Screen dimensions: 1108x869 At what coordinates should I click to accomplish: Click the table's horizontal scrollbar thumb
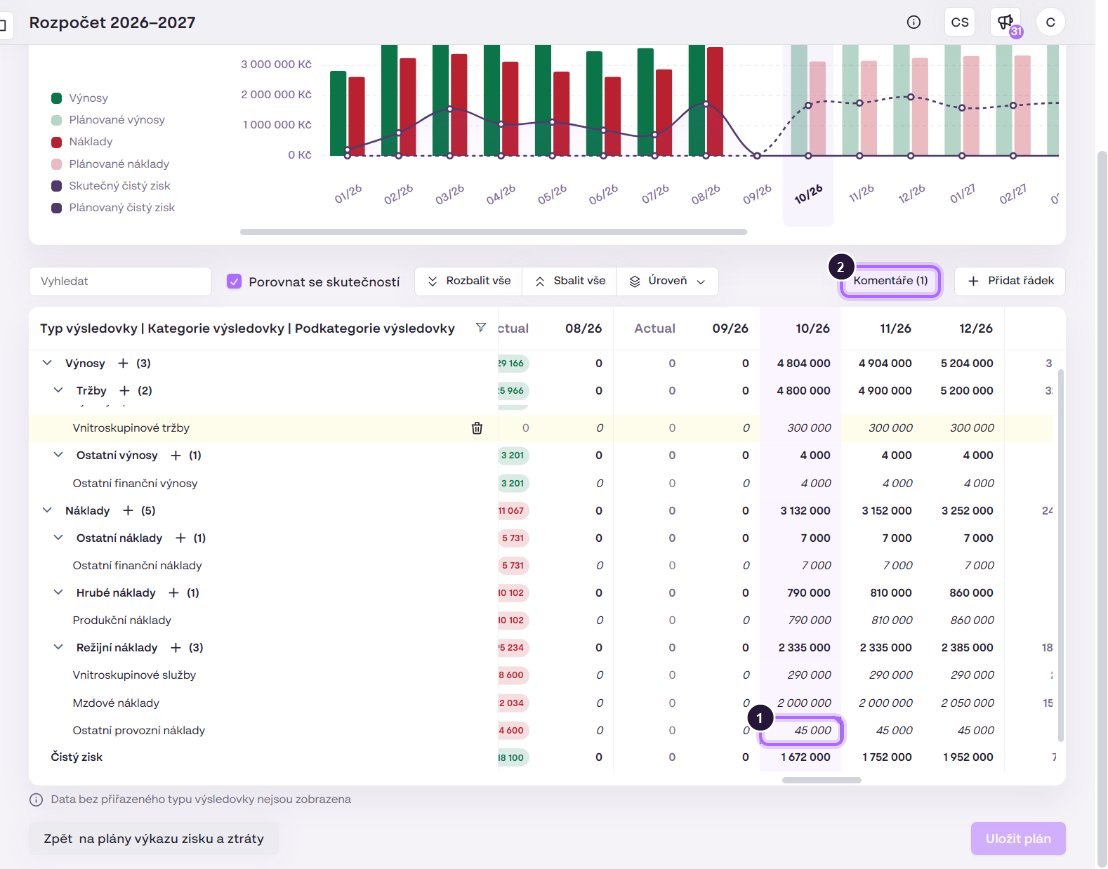[821, 780]
